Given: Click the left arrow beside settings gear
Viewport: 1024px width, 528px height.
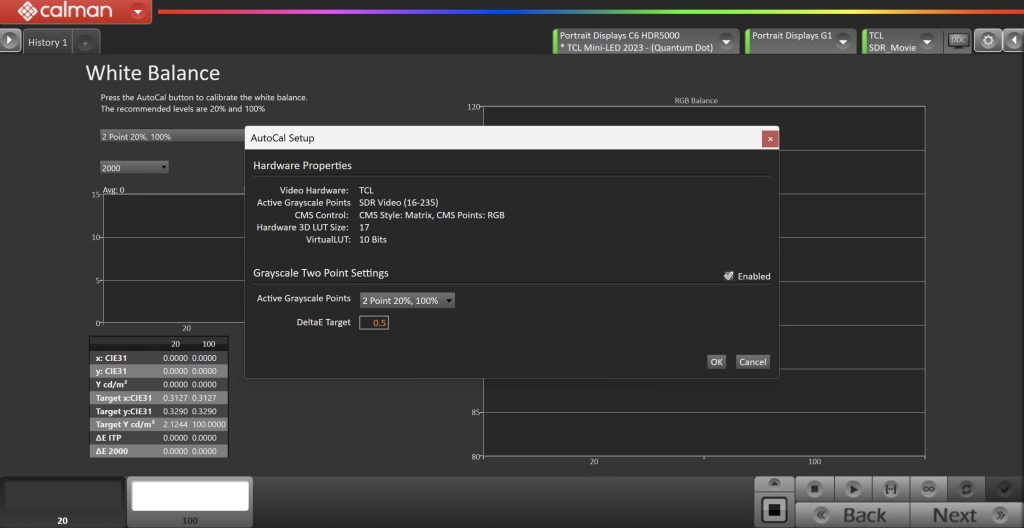Looking at the screenshot, I should [x=1013, y=41].
